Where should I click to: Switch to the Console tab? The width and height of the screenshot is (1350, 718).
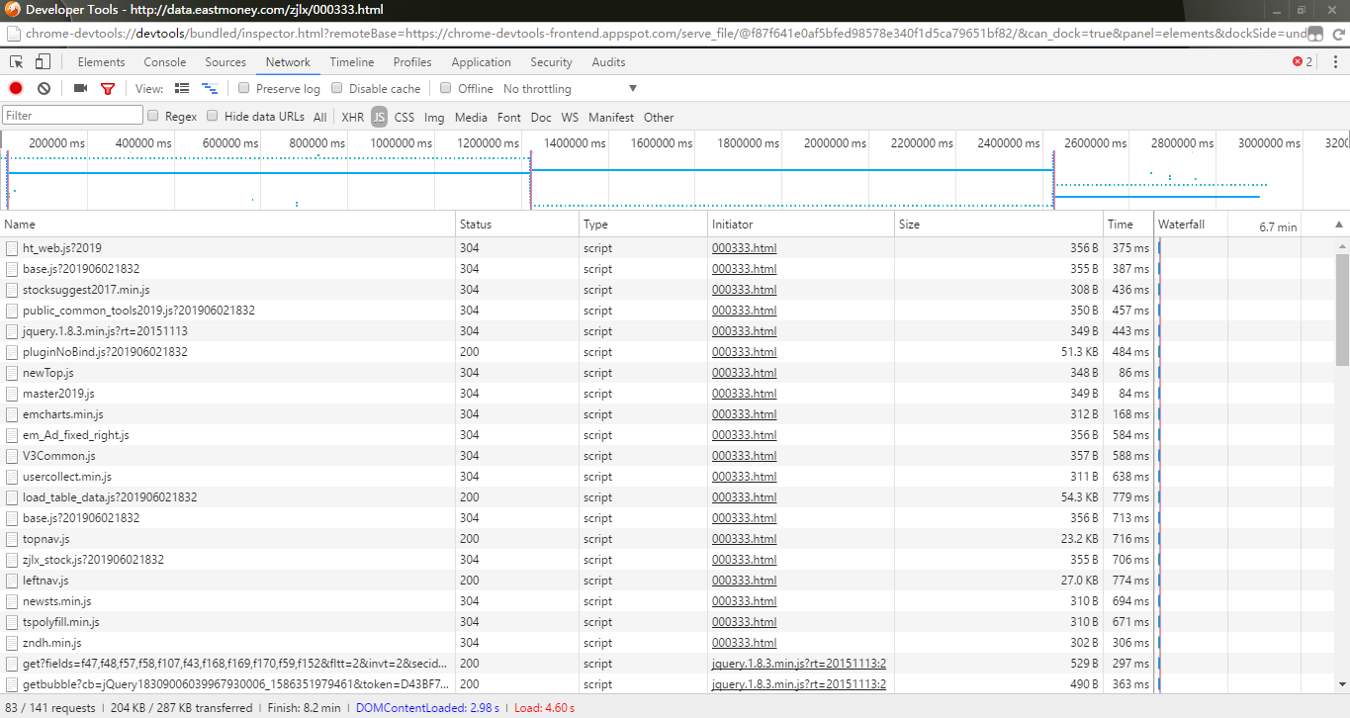click(x=165, y=62)
